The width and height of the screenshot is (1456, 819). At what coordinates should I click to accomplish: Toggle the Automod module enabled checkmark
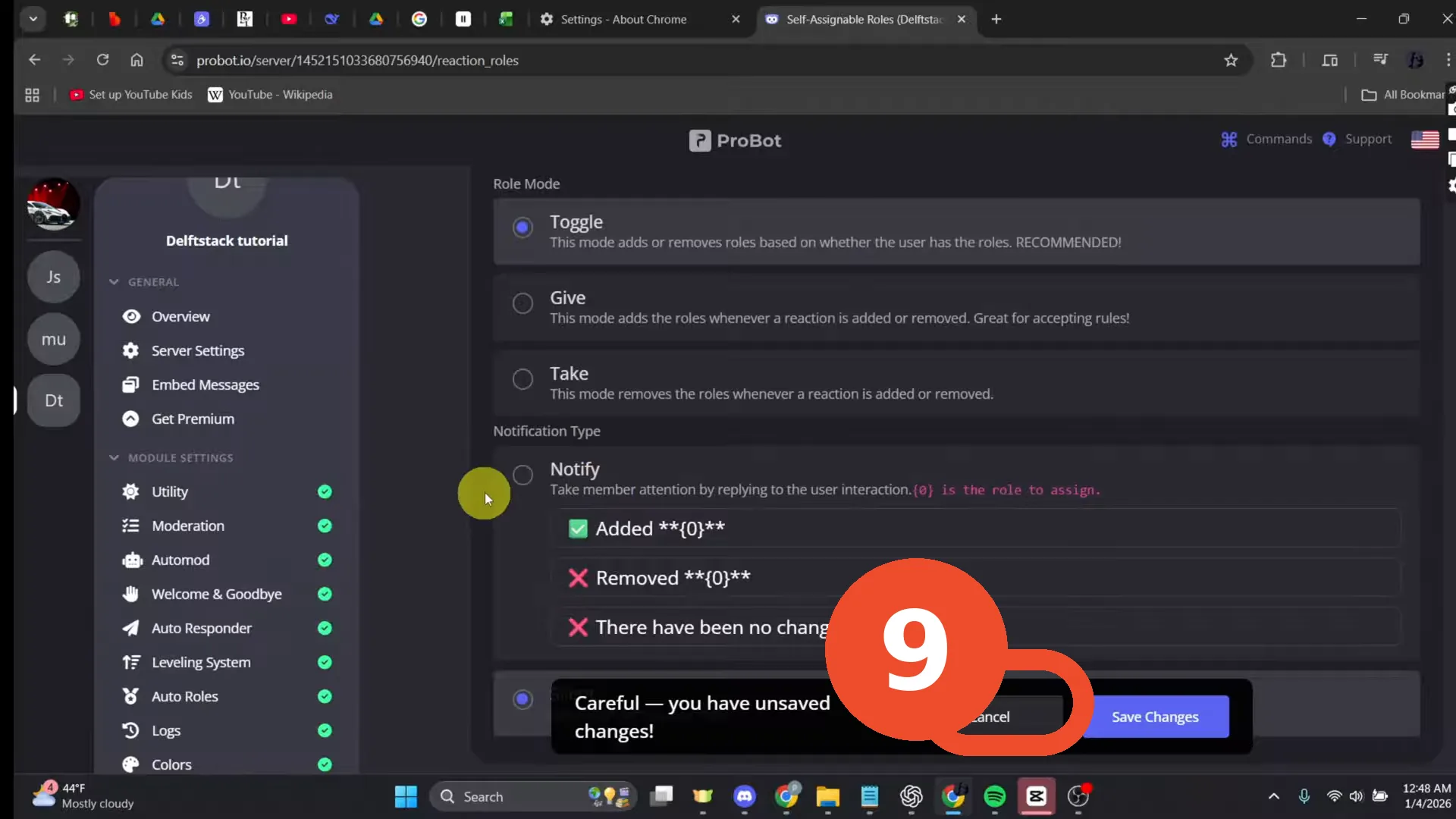pyautogui.click(x=325, y=560)
